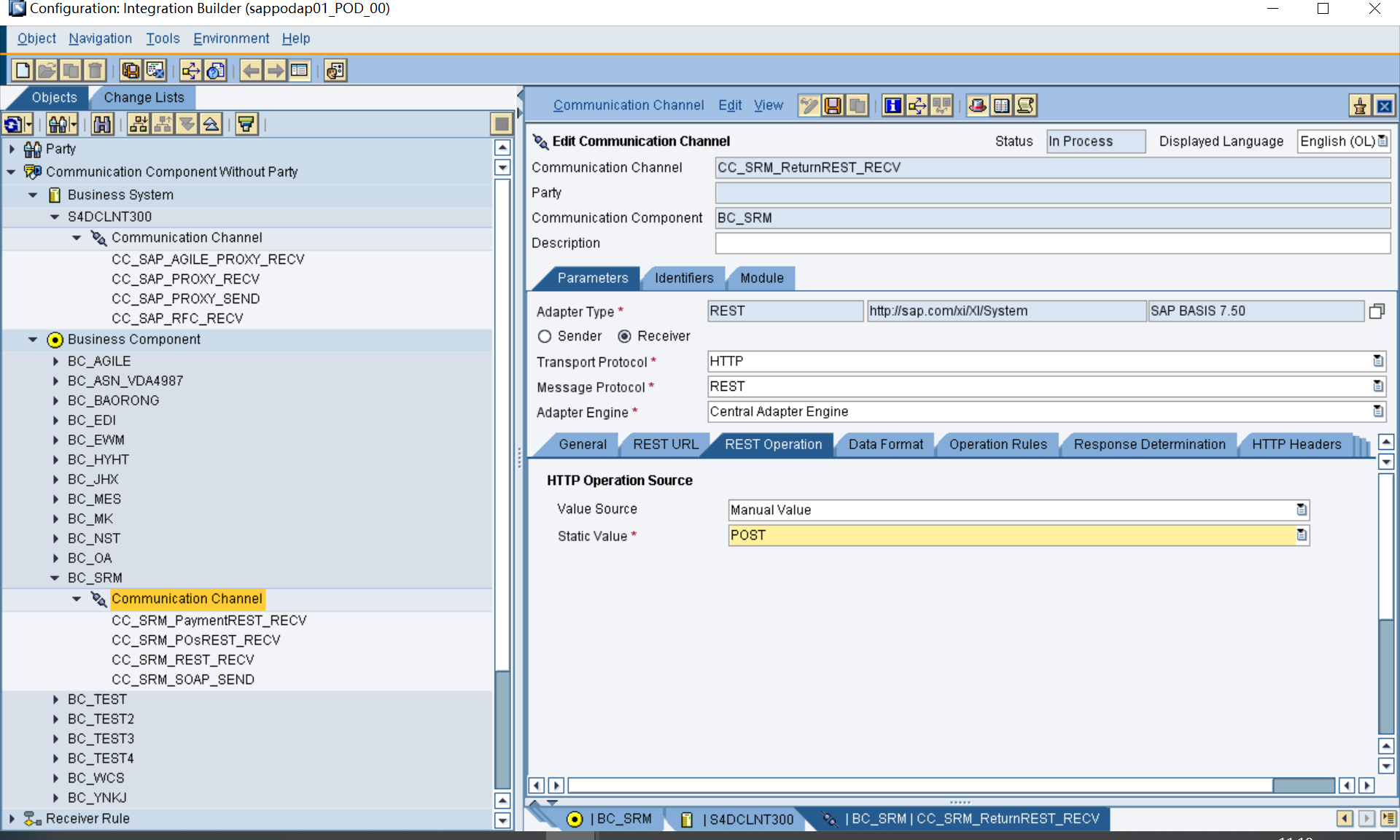Viewport: 1400px width, 840px height.
Task: Click the where-used arrows icon in main toolbar
Action: [190, 71]
